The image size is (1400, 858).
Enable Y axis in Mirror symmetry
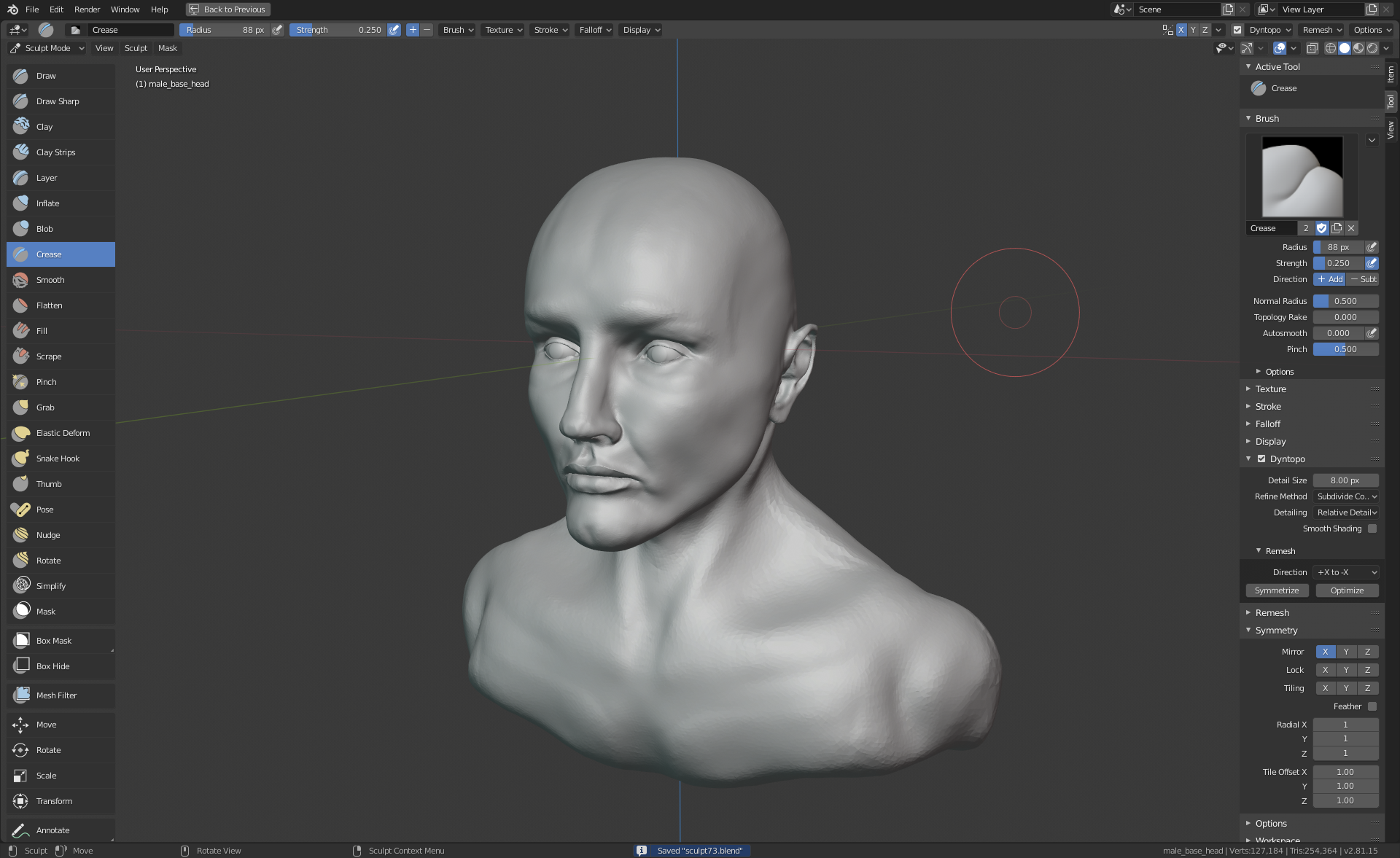pos(1346,652)
